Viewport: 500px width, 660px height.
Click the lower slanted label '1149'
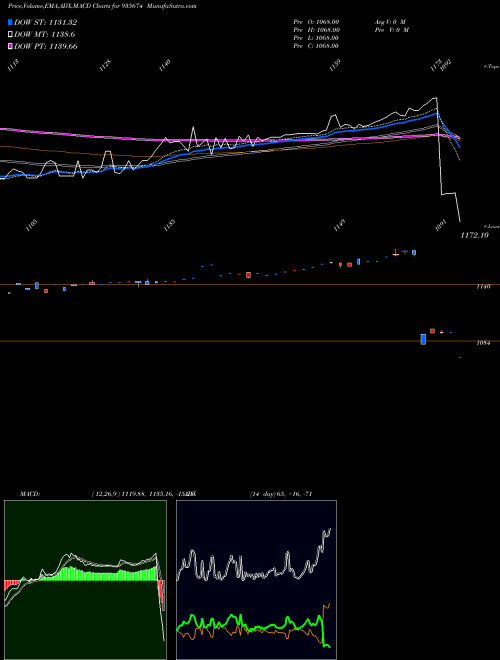pyautogui.click(x=340, y=225)
